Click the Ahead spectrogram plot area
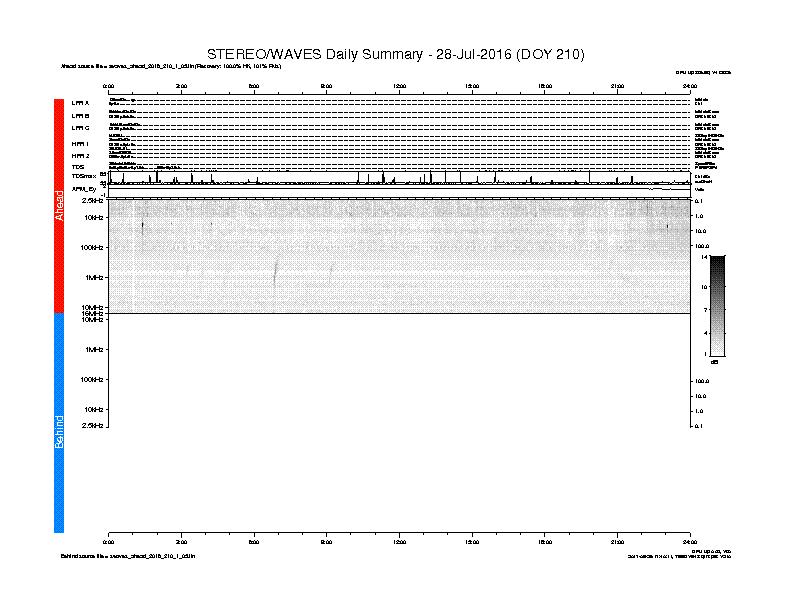 [x=400, y=256]
